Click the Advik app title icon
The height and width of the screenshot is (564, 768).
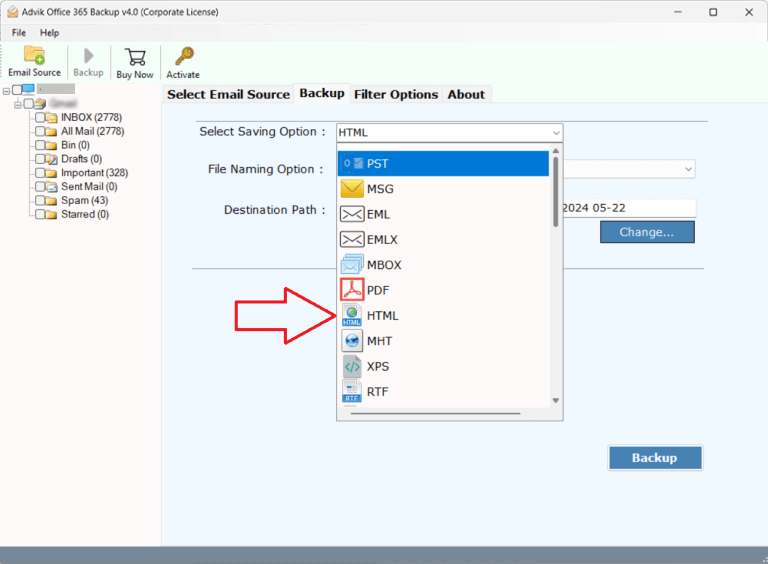coord(13,12)
